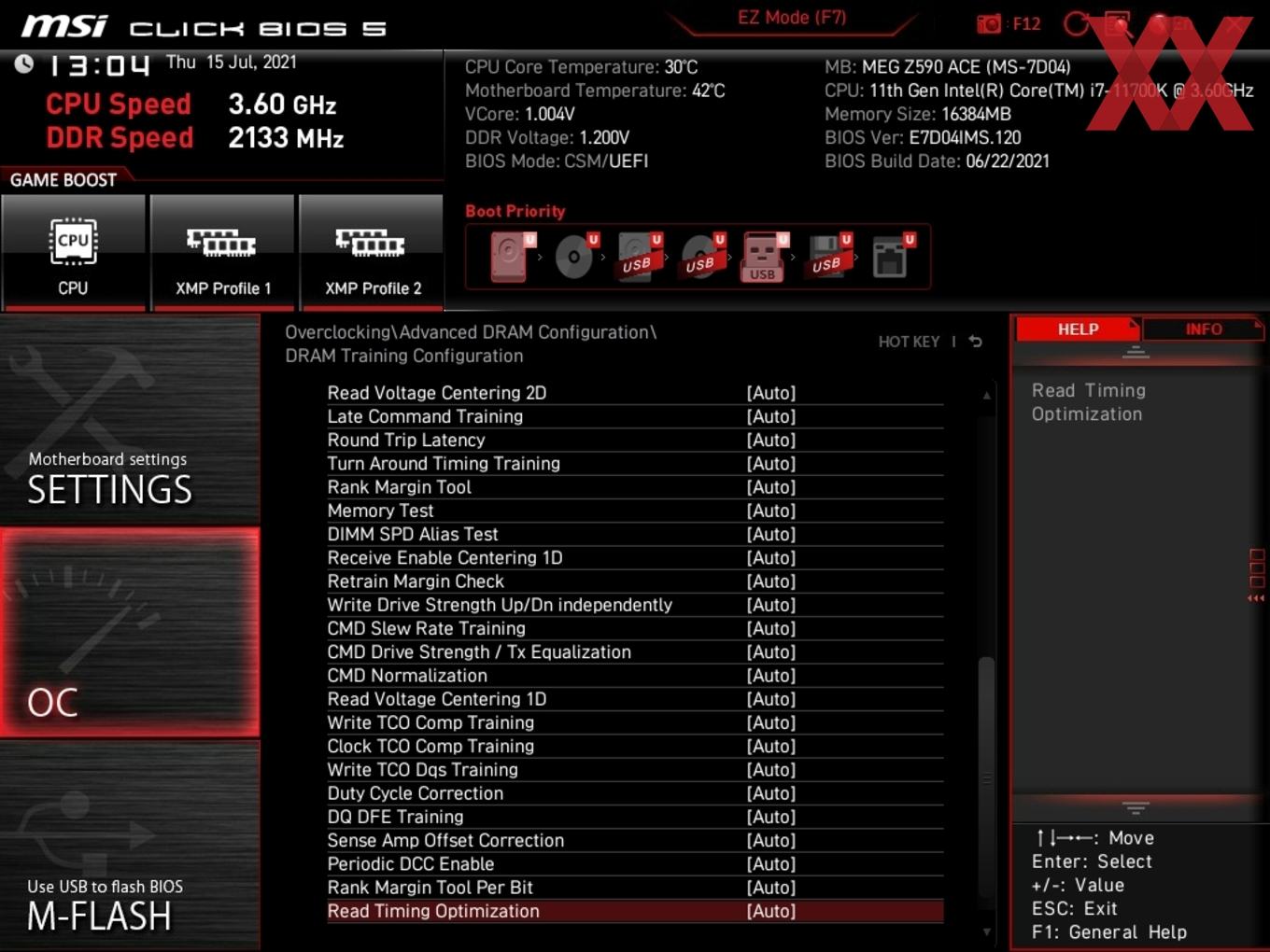Select CMD Normalization setting

[635, 676]
